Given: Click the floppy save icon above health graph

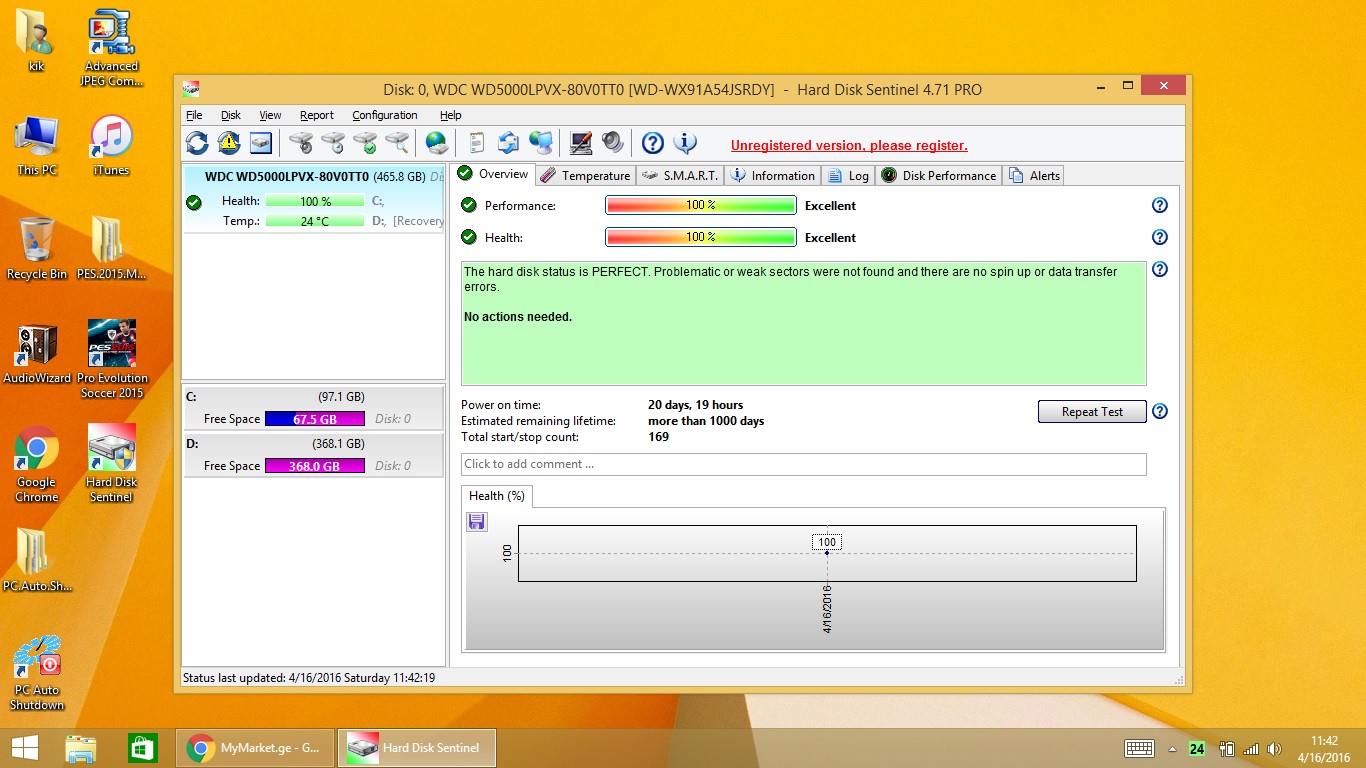Looking at the screenshot, I should (x=477, y=521).
